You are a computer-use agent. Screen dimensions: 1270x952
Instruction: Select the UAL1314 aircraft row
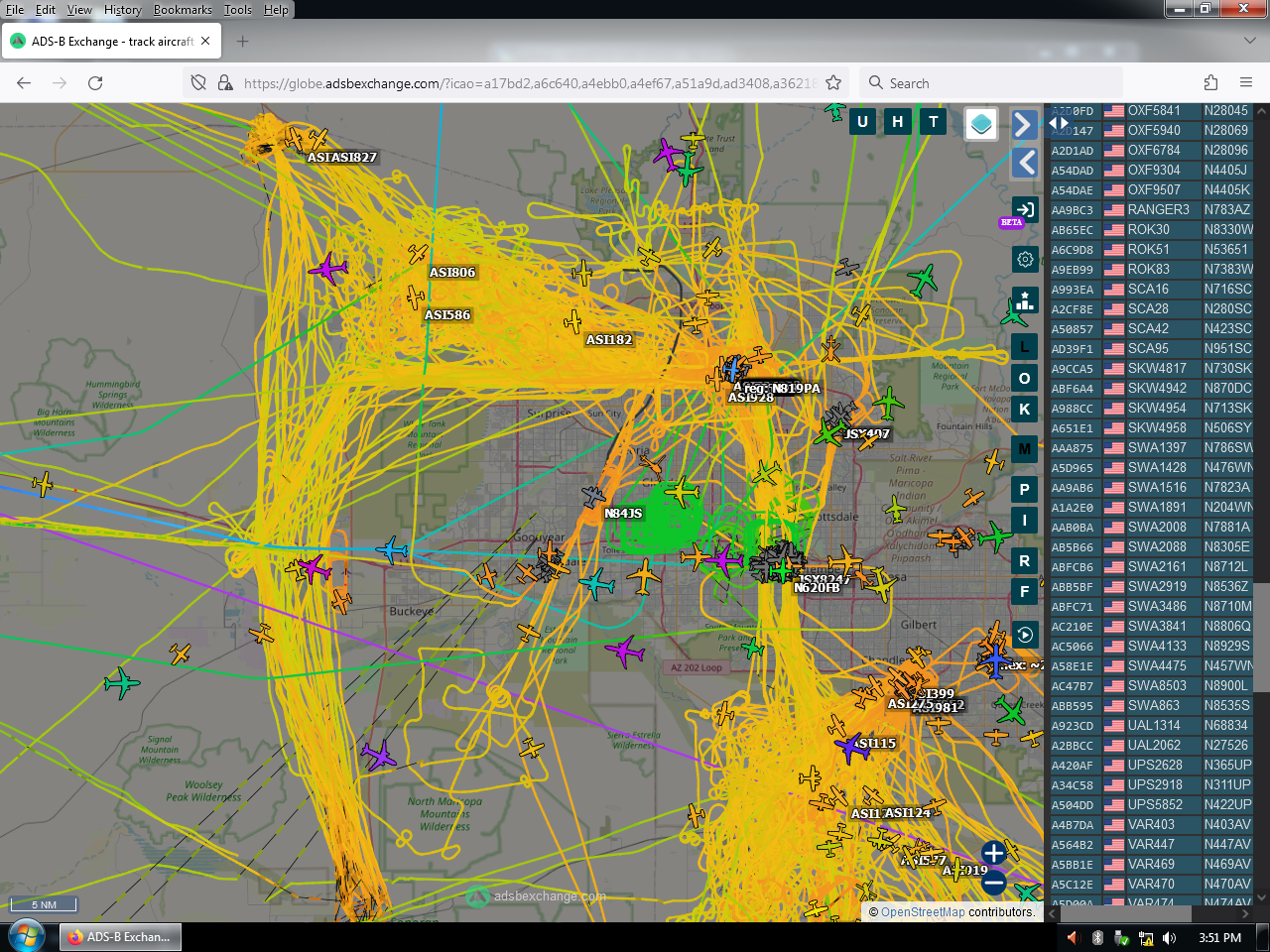[x=1152, y=726]
